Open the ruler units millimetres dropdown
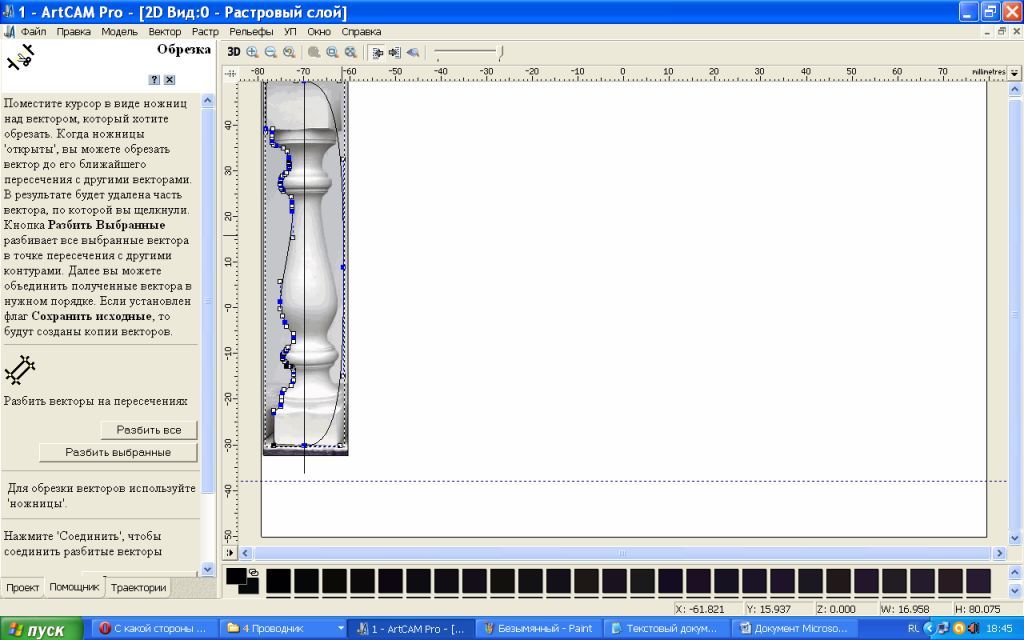The image size is (1024, 640). (x=1014, y=73)
